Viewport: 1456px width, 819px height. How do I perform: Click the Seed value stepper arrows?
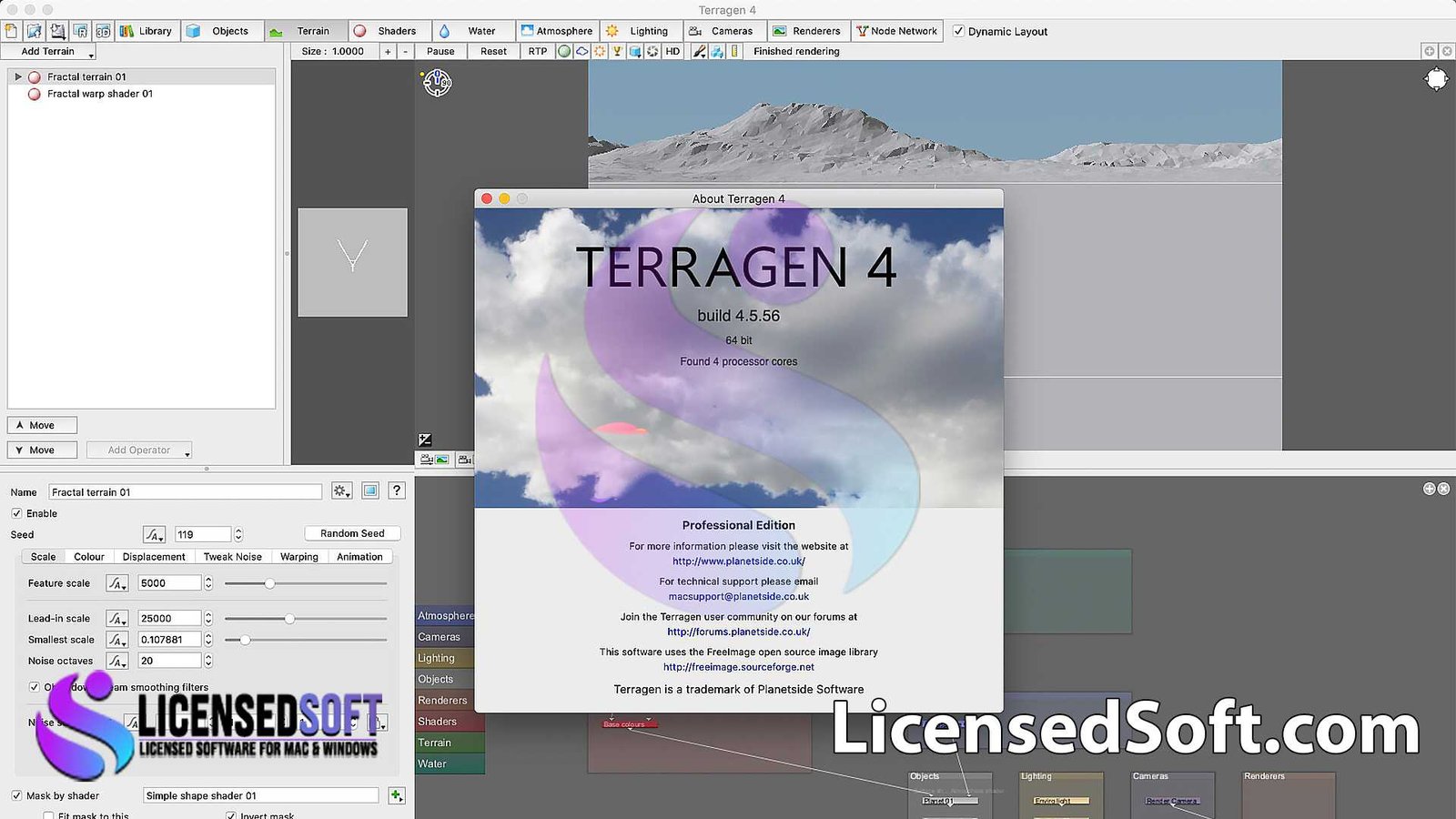point(238,534)
